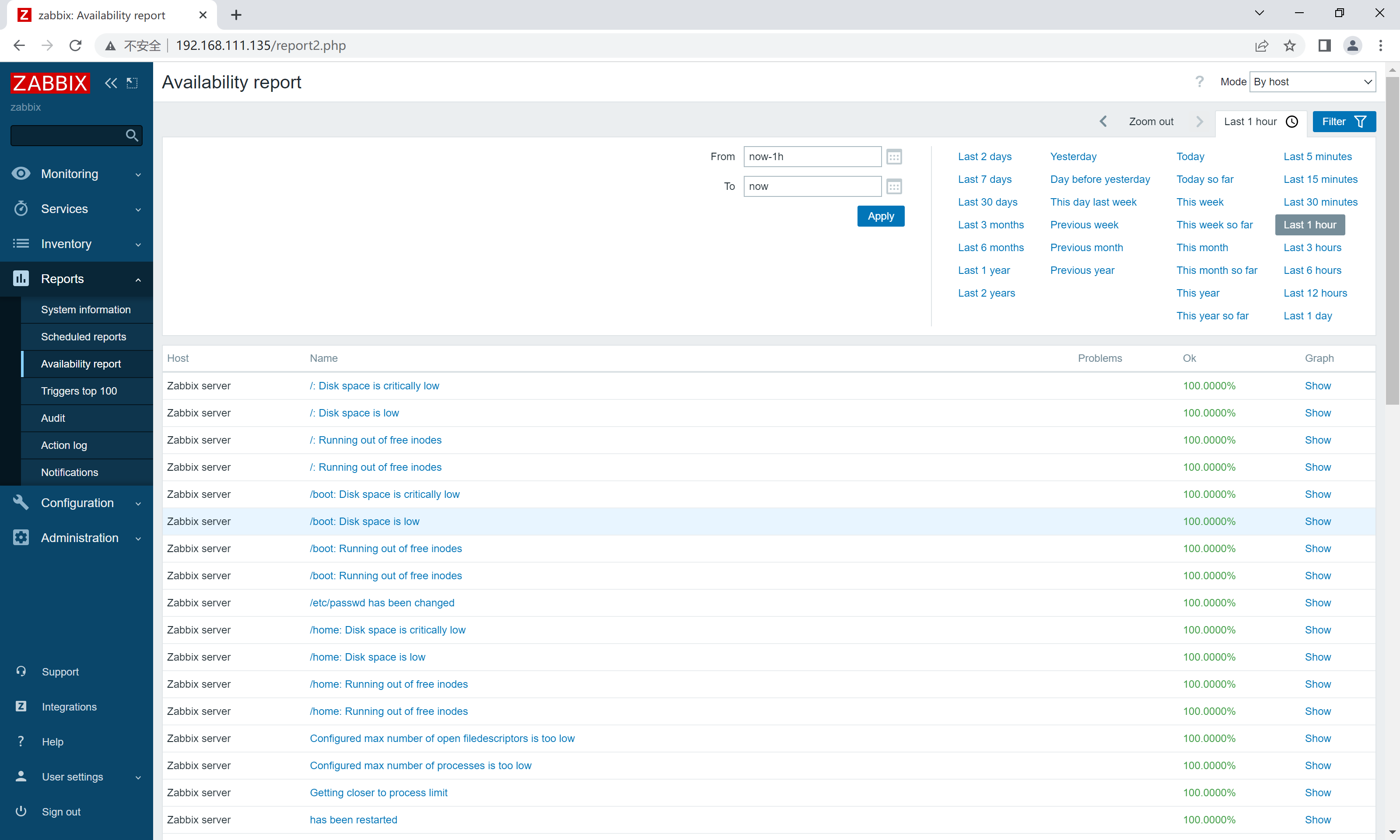This screenshot has width=1400, height=840.
Task: Click the Configuration wrench icon
Action: point(21,502)
